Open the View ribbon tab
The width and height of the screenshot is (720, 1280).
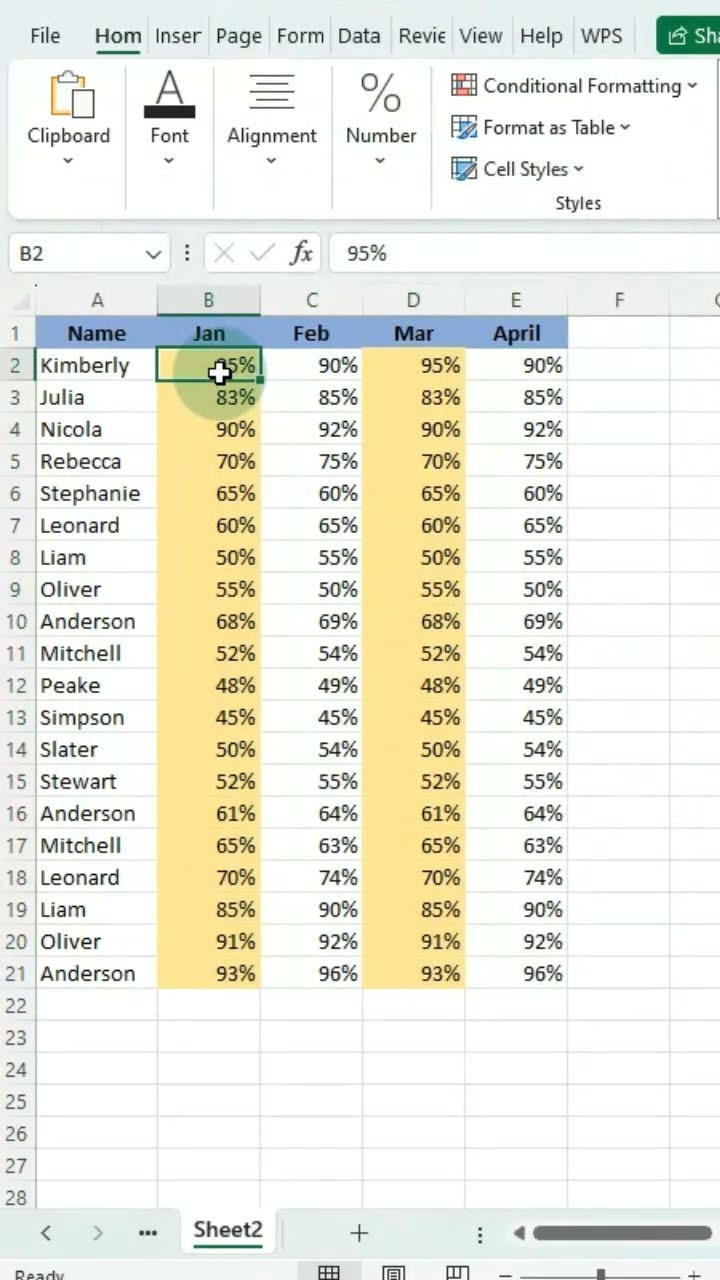480,36
